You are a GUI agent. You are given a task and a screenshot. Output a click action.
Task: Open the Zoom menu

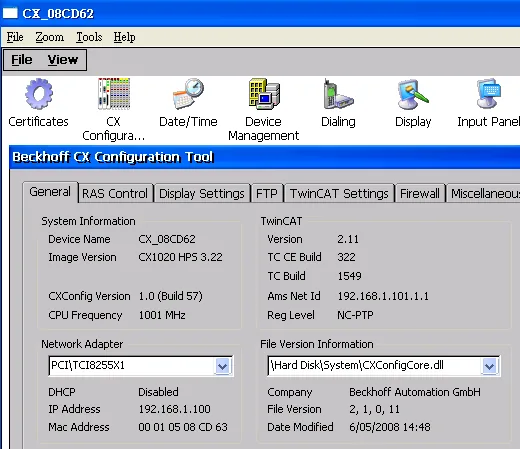click(50, 37)
